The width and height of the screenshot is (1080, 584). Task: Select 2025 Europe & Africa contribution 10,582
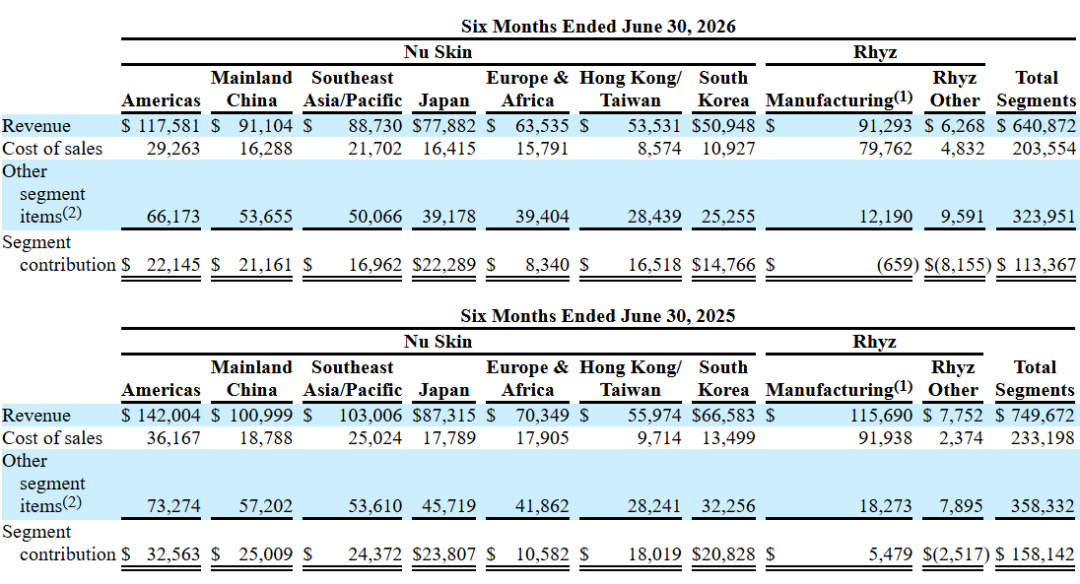click(x=542, y=554)
